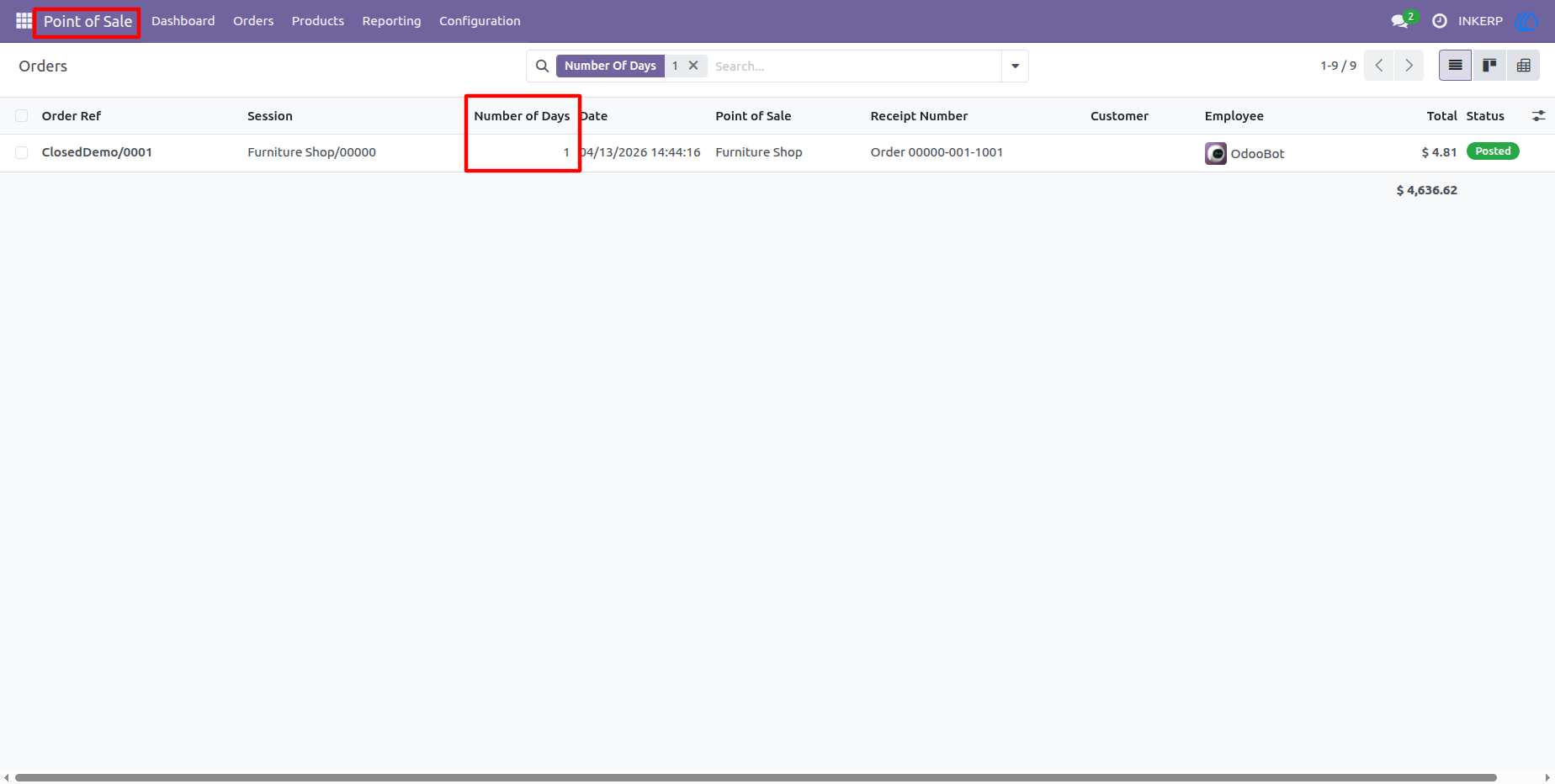
Task: Open the Reporting menu
Action: 391,21
